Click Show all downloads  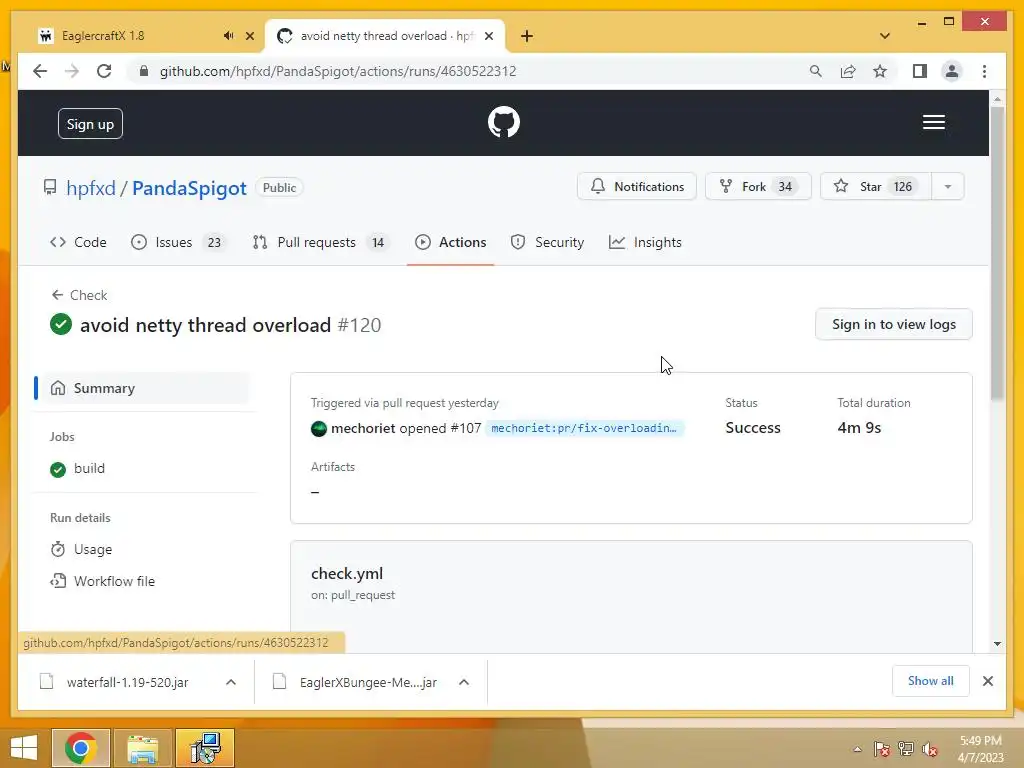[x=930, y=681]
